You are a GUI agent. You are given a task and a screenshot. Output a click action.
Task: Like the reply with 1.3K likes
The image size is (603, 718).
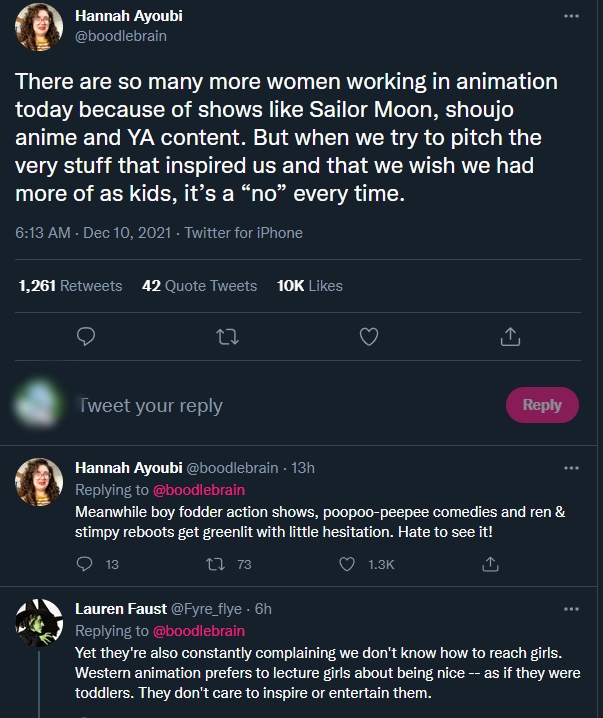348,564
